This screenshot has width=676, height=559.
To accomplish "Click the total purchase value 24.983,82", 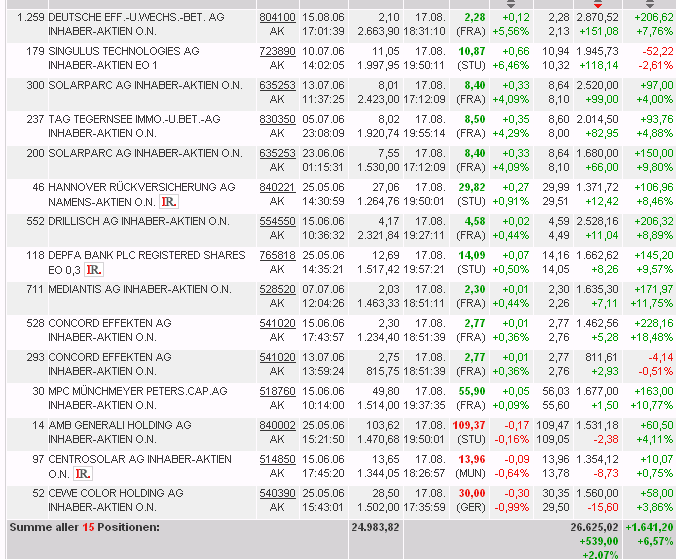I will pyautogui.click(x=375, y=528).
